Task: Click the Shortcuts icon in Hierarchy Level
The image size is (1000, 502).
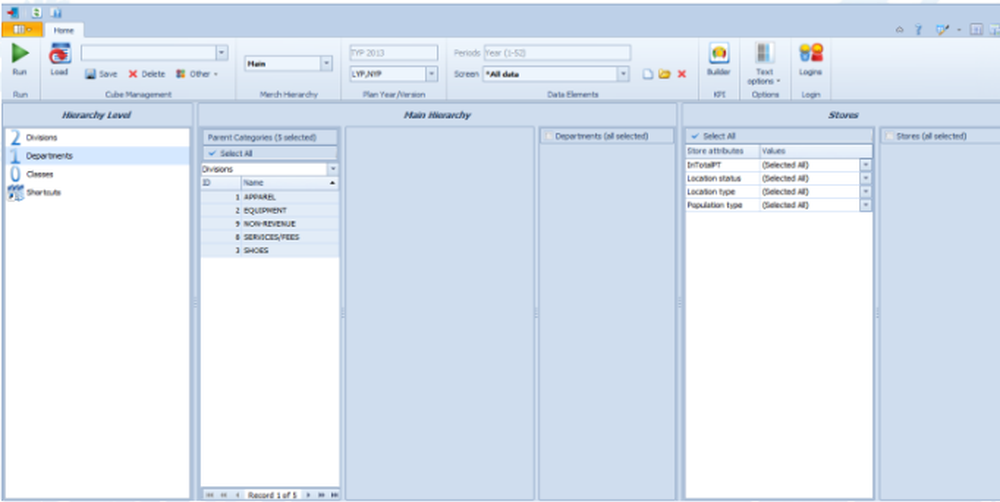Action: [x=15, y=193]
